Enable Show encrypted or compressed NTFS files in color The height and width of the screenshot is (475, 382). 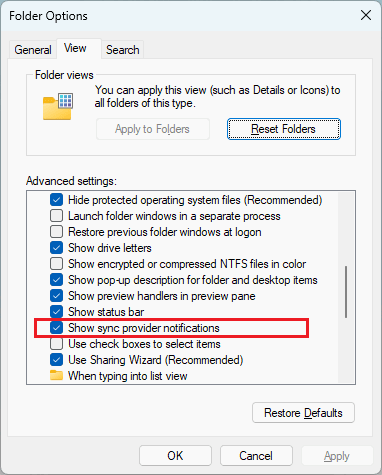point(56,264)
